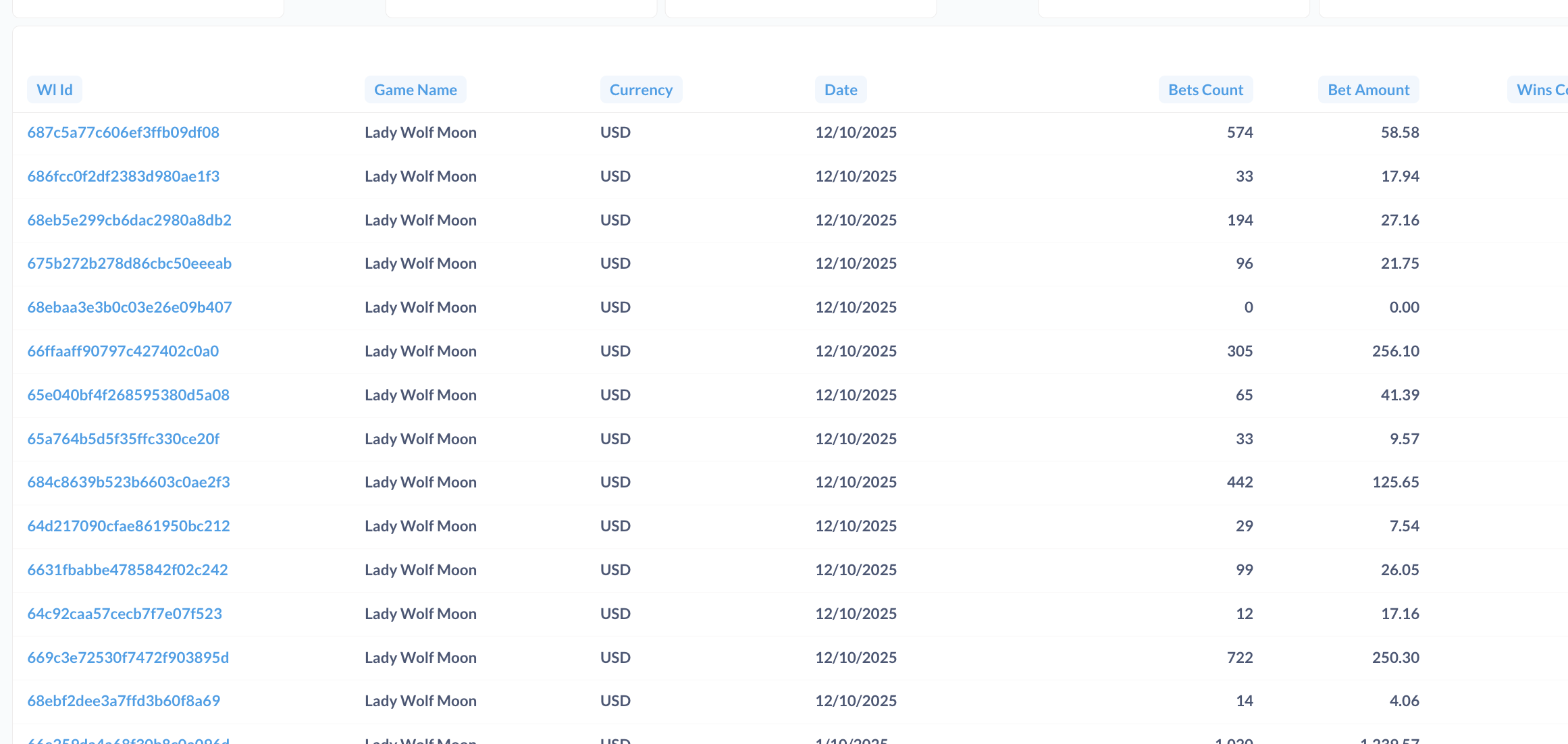This screenshot has height=744, width=1568.
Task: Open Wl Id 64d217090cfae861950bc212 link
Action: click(128, 526)
